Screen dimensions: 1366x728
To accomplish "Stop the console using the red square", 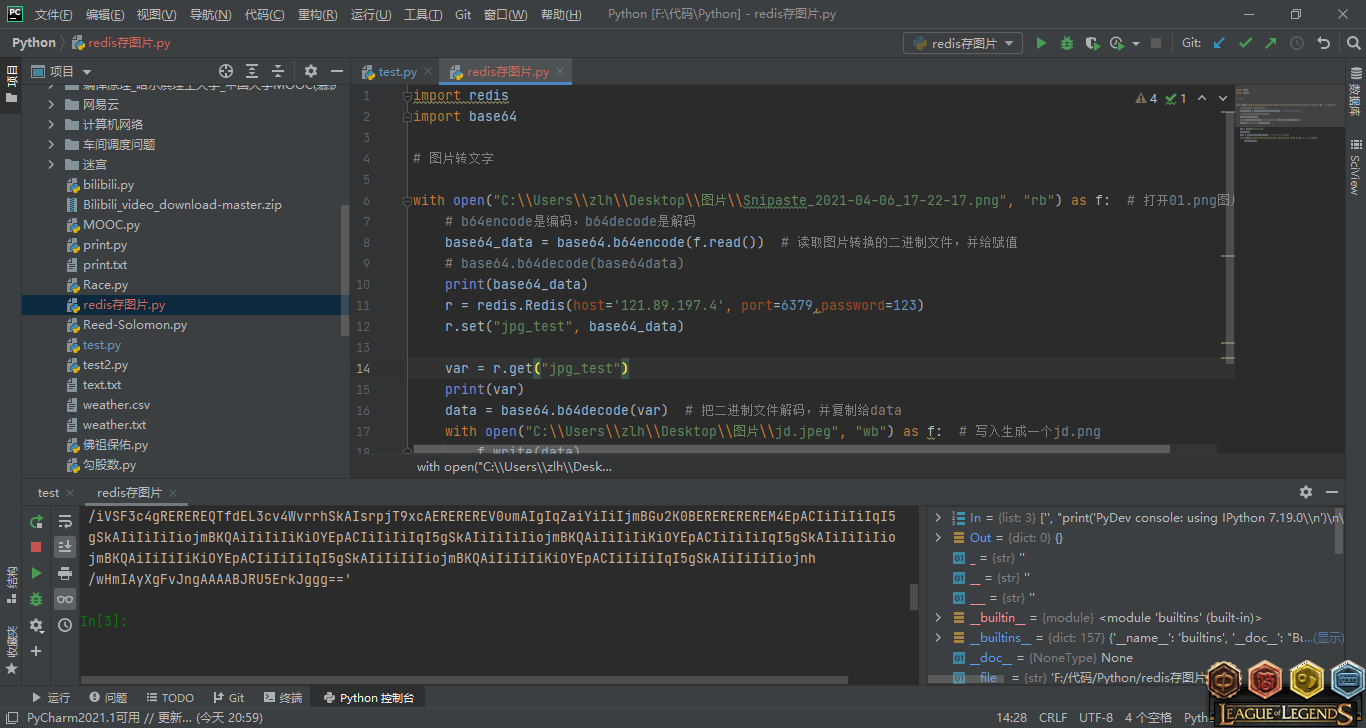I will [x=36, y=547].
